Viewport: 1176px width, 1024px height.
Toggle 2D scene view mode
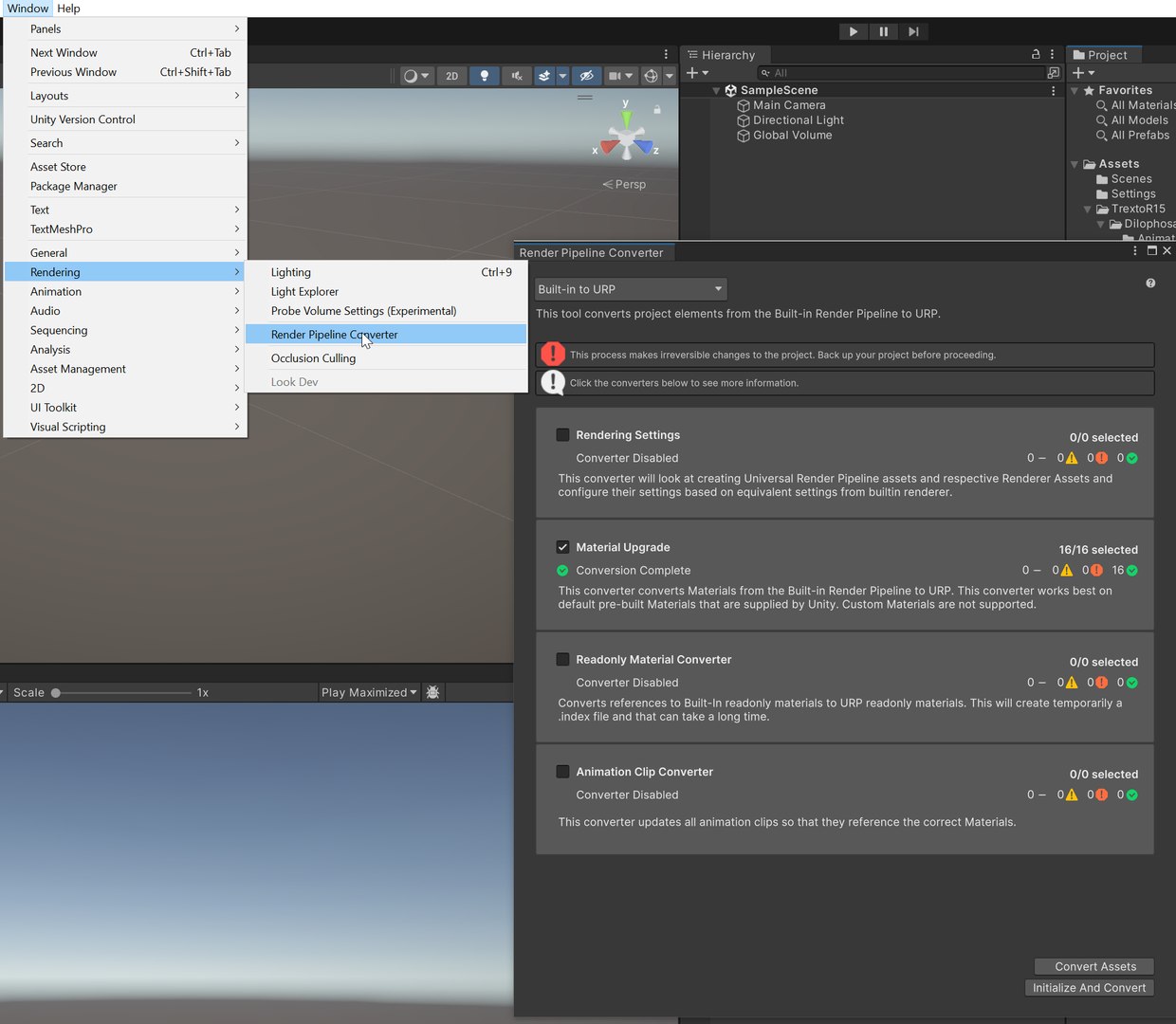451,76
